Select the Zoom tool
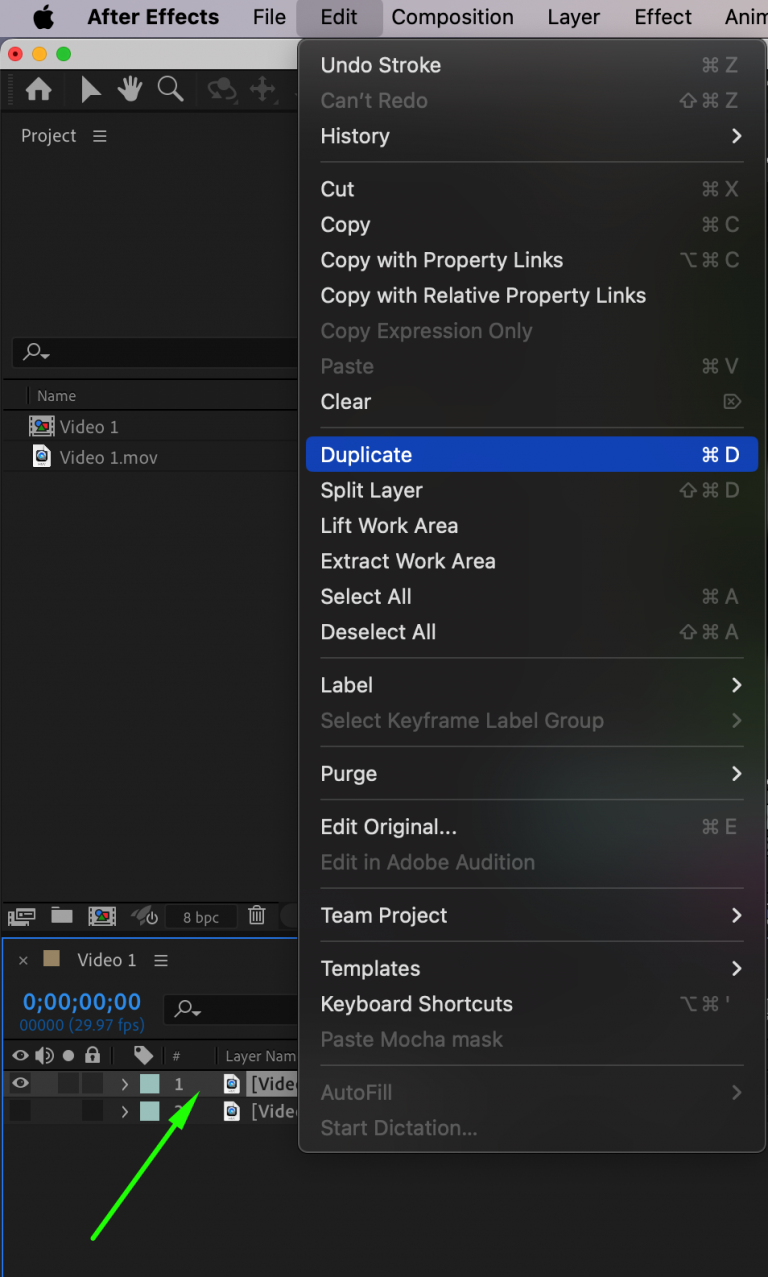Image resolution: width=768 pixels, height=1277 pixels. 170,89
